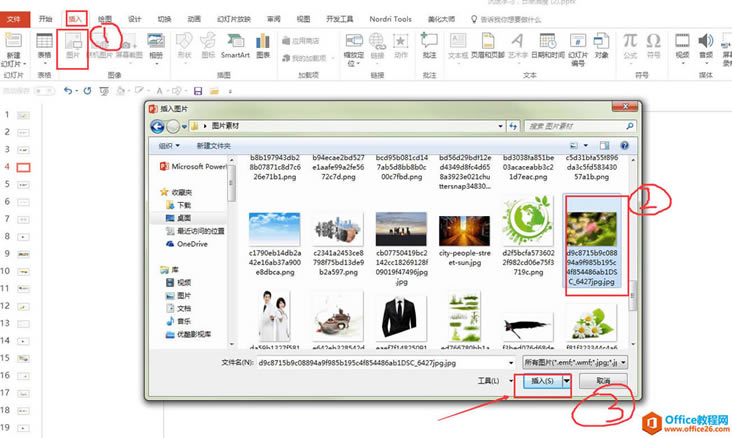Open the Symbol (符号) omega tool
This screenshot has height=438, width=732.
point(653,46)
